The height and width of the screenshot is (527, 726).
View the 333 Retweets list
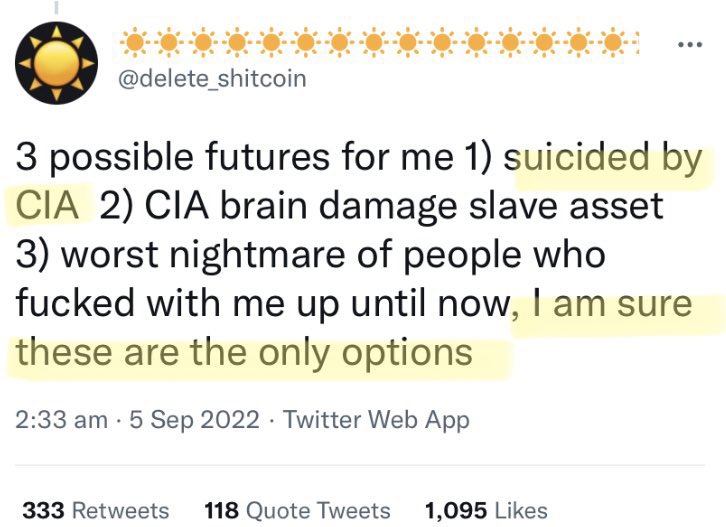tap(95, 510)
